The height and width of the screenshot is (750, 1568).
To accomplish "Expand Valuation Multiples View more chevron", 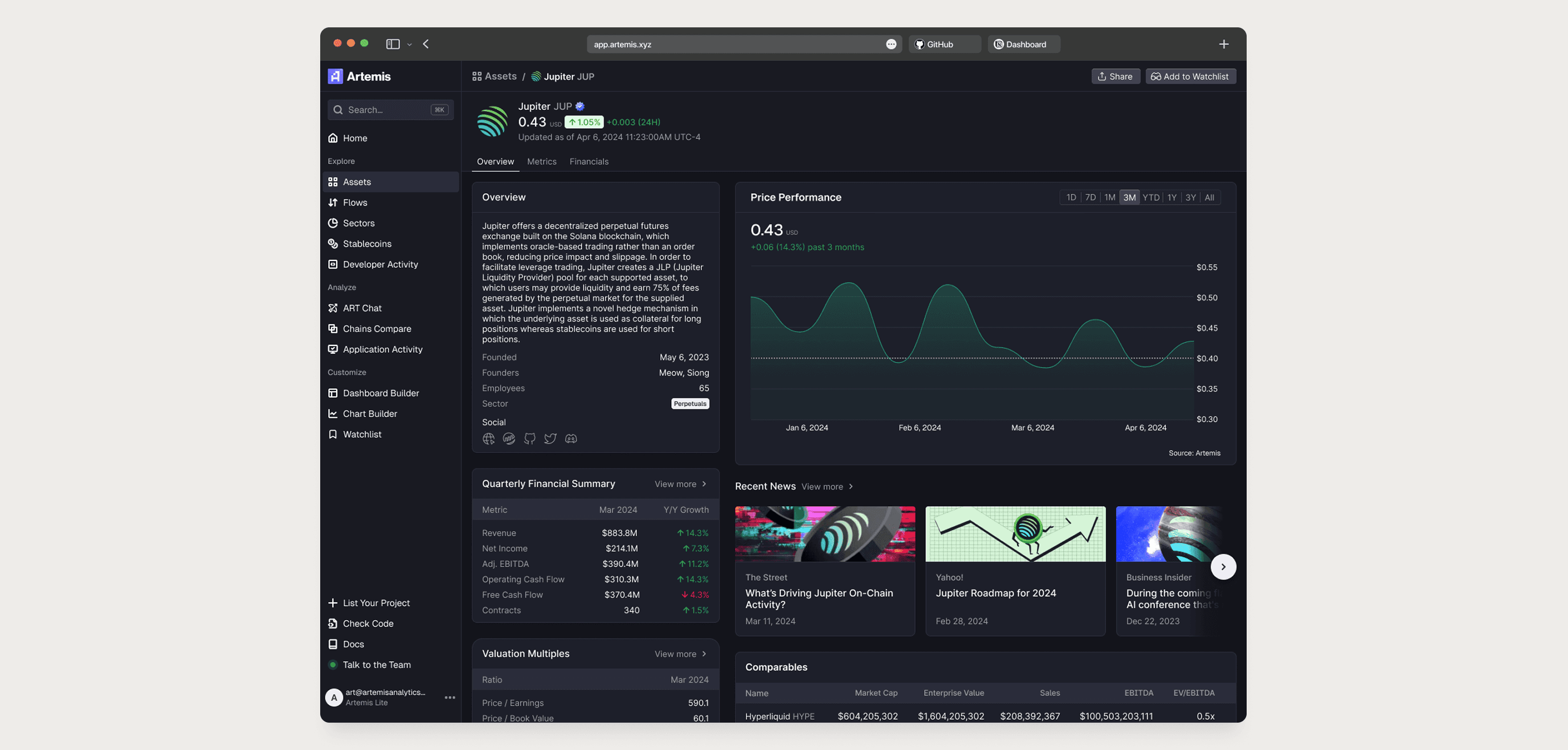I will [704, 654].
